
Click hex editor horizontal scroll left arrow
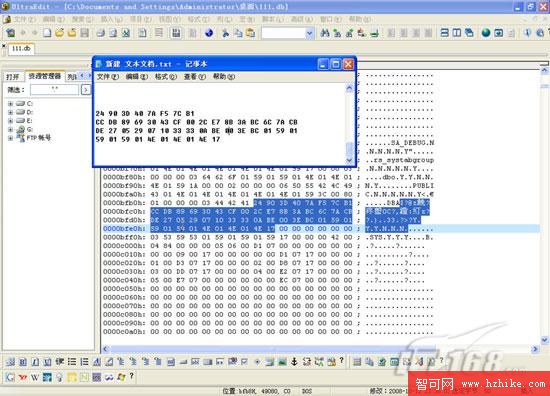105,349
